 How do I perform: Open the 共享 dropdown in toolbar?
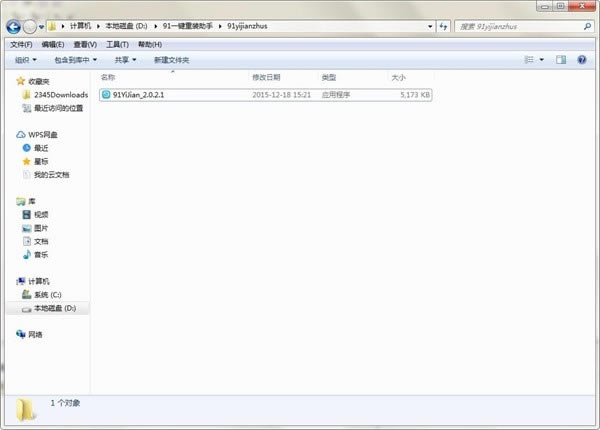pos(126,60)
